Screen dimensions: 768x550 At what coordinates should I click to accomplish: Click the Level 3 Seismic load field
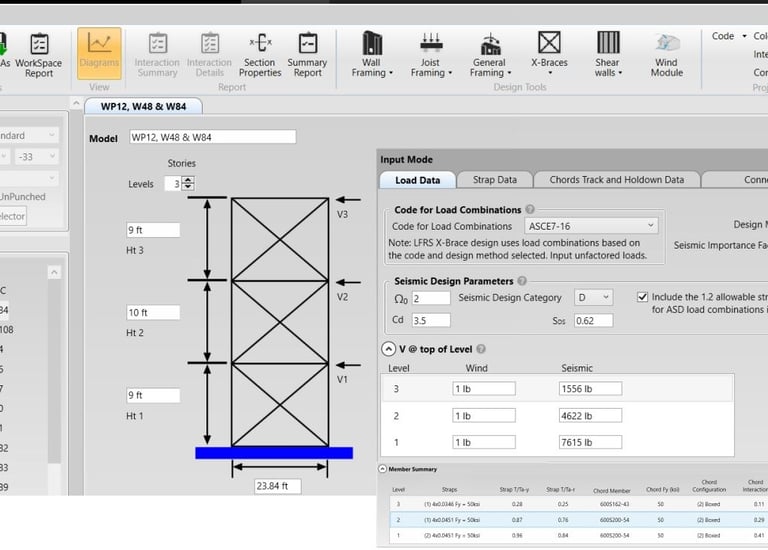tap(590, 389)
